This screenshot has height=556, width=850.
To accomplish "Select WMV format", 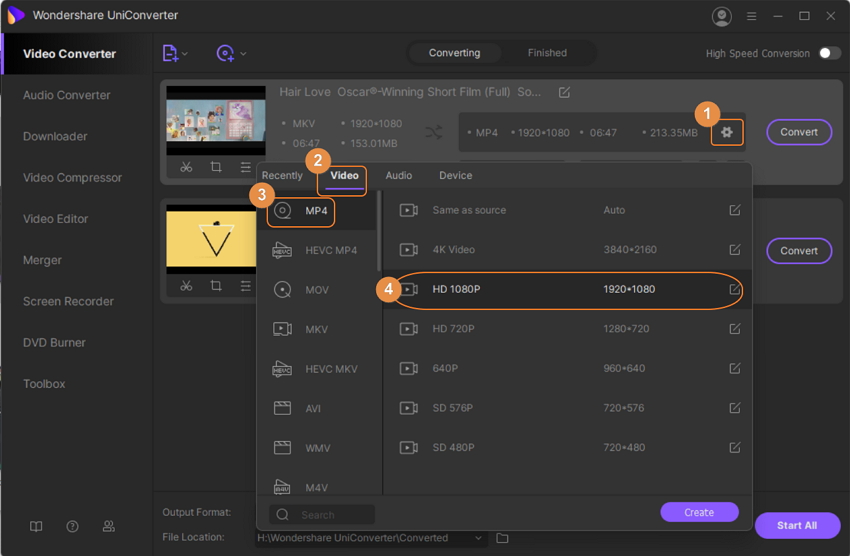I will (x=317, y=448).
